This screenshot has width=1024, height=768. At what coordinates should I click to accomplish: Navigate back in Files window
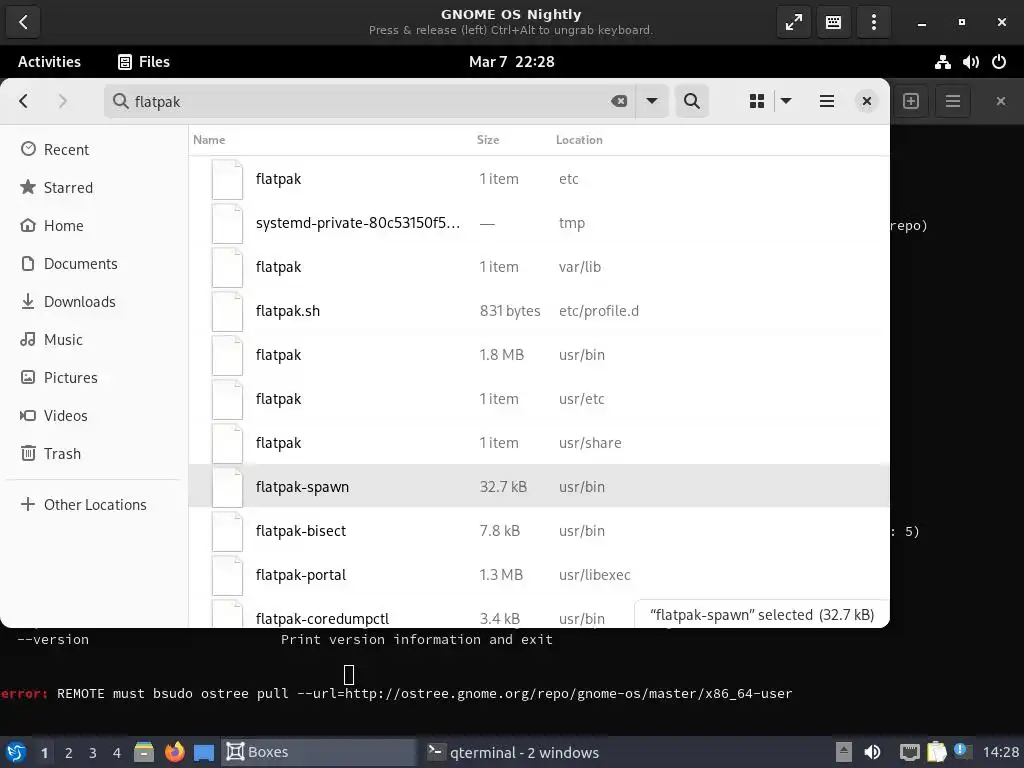[x=24, y=101]
